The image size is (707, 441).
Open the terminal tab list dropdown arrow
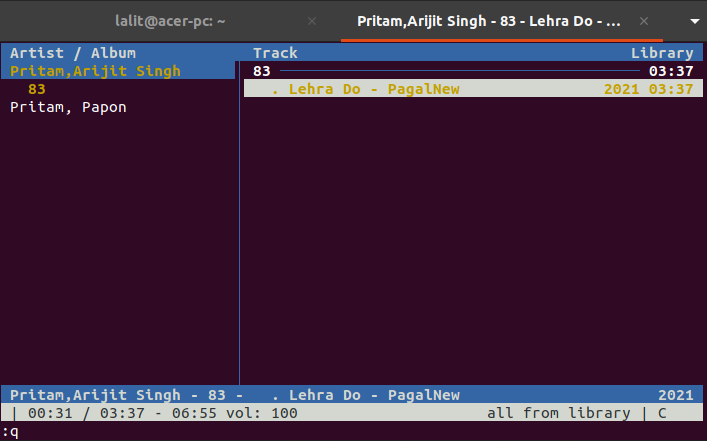(x=690, y=20)
